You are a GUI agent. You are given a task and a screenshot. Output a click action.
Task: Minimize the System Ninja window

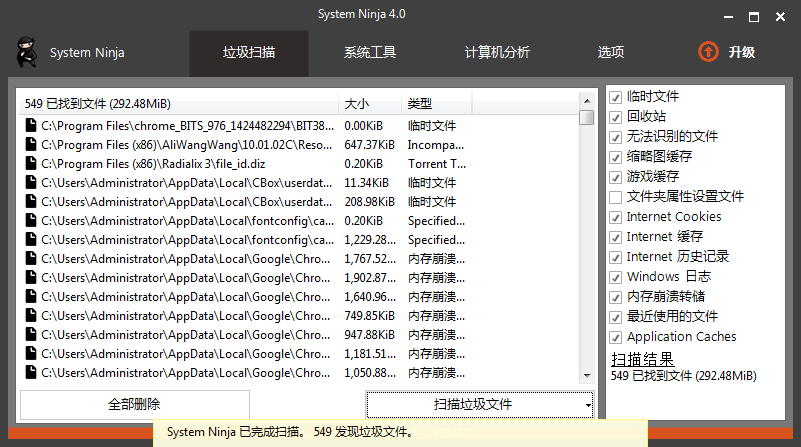click(728, 17)
